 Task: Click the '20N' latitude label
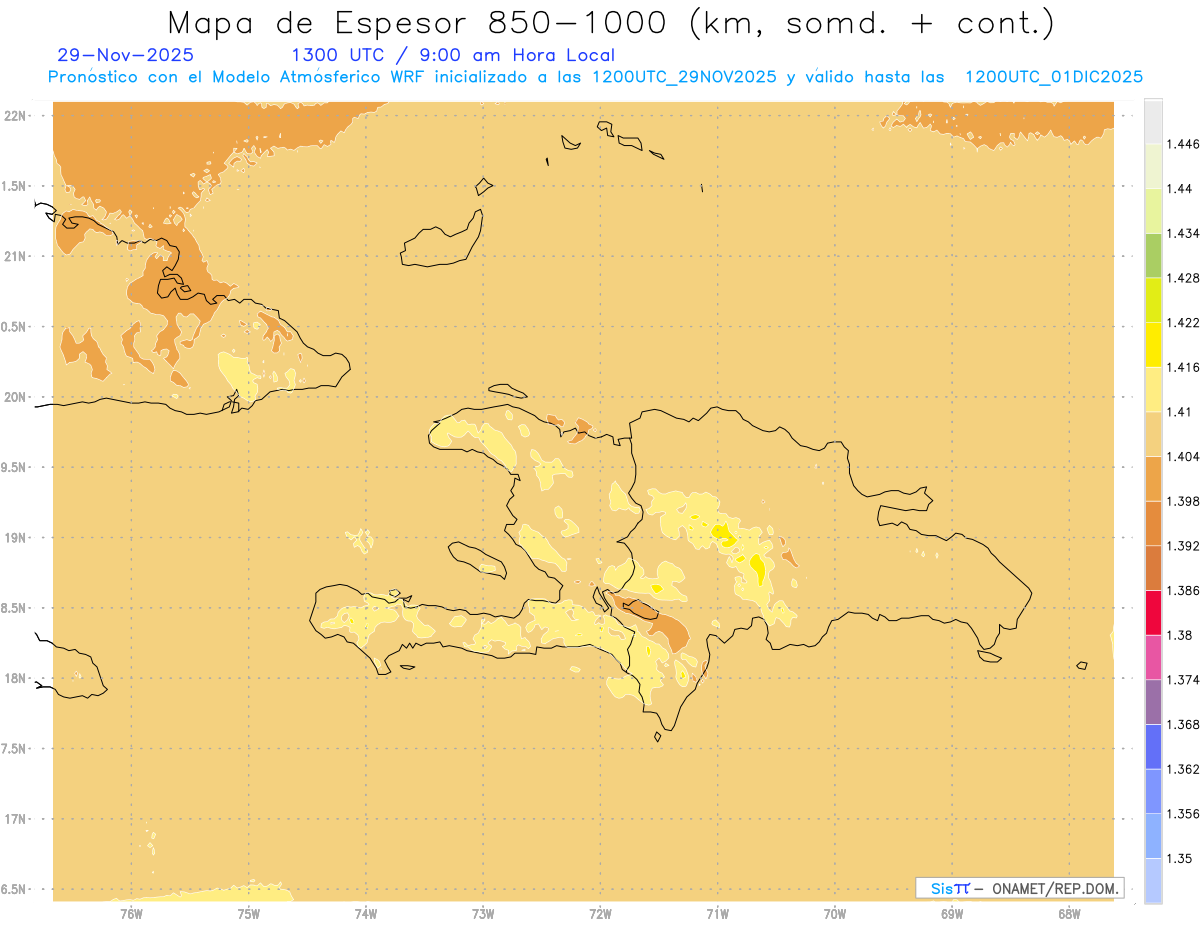coord(14,397)
